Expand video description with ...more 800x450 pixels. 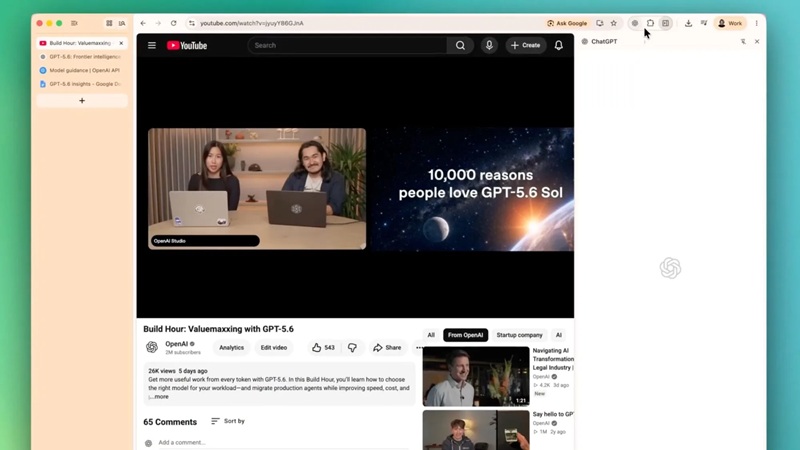coord(159,396)
